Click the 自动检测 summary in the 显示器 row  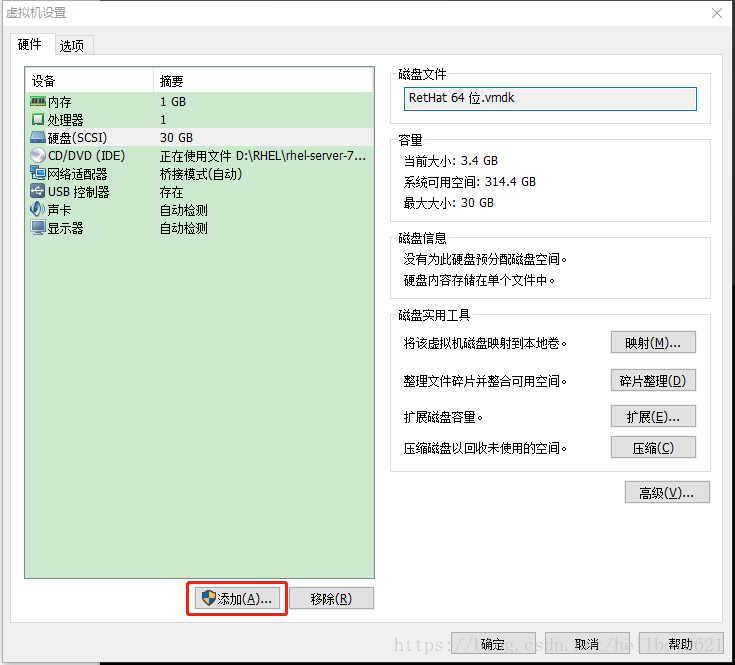(184, 228)
